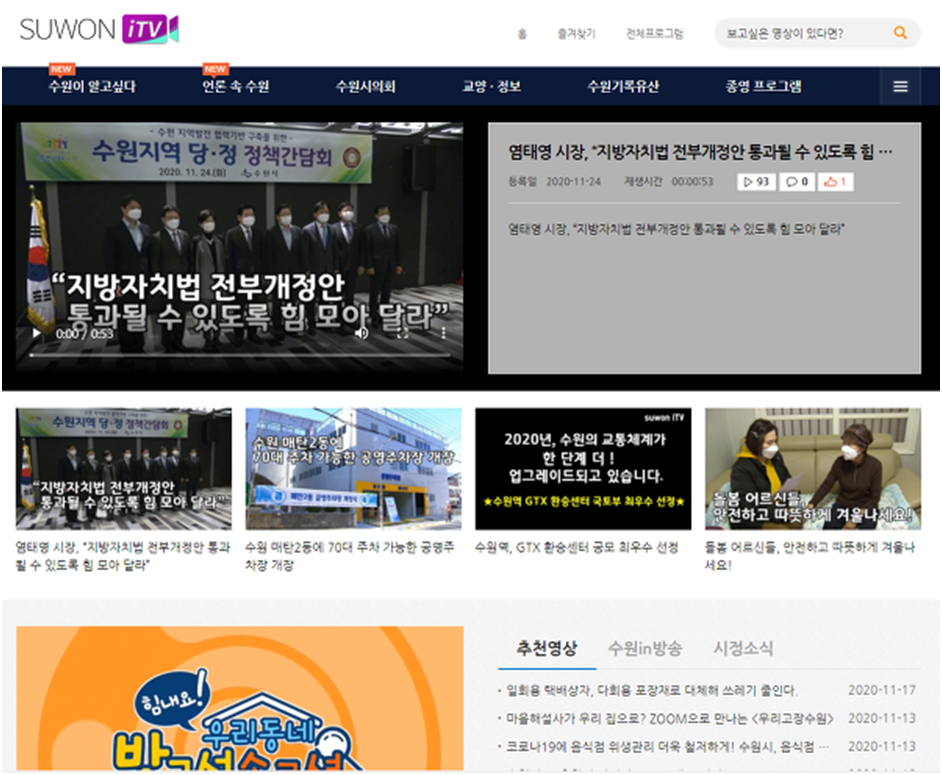
Task: Open the 수원기록유산 menu
Action: (x=623, y=87)
